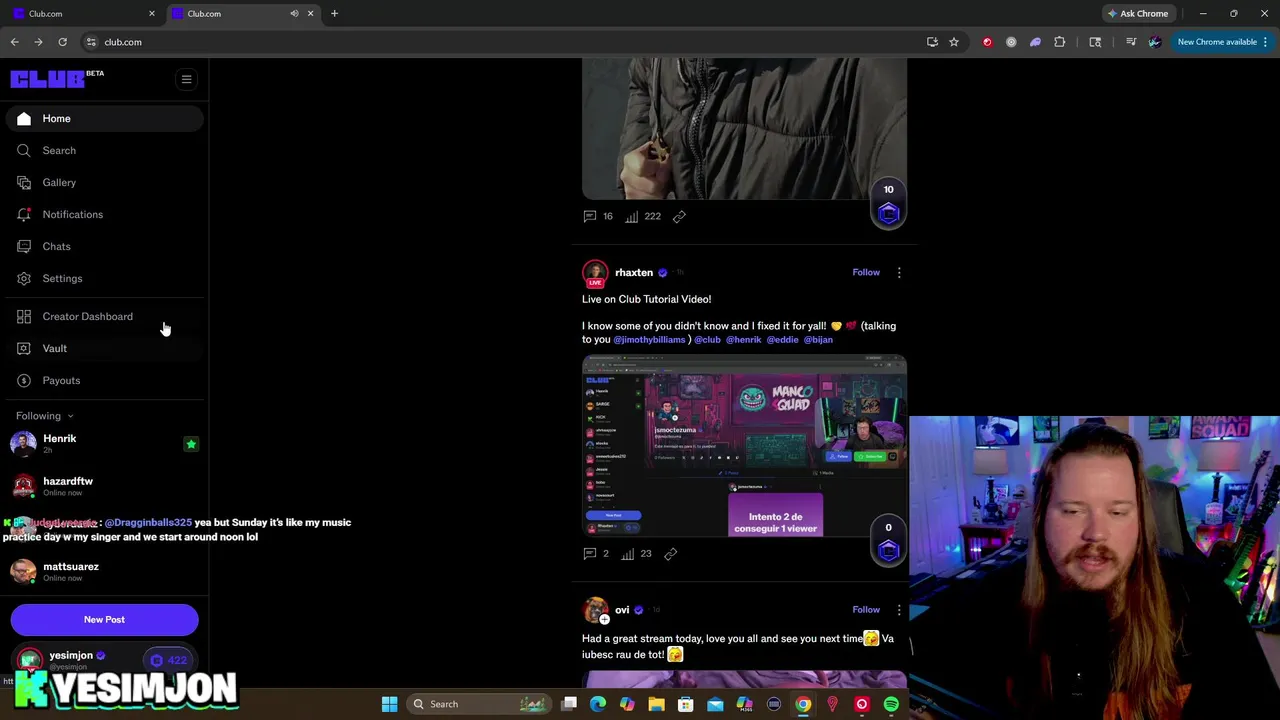1280x720 pixels.
Task: Click Ask Chrome button
Action: coord(1137,13)
